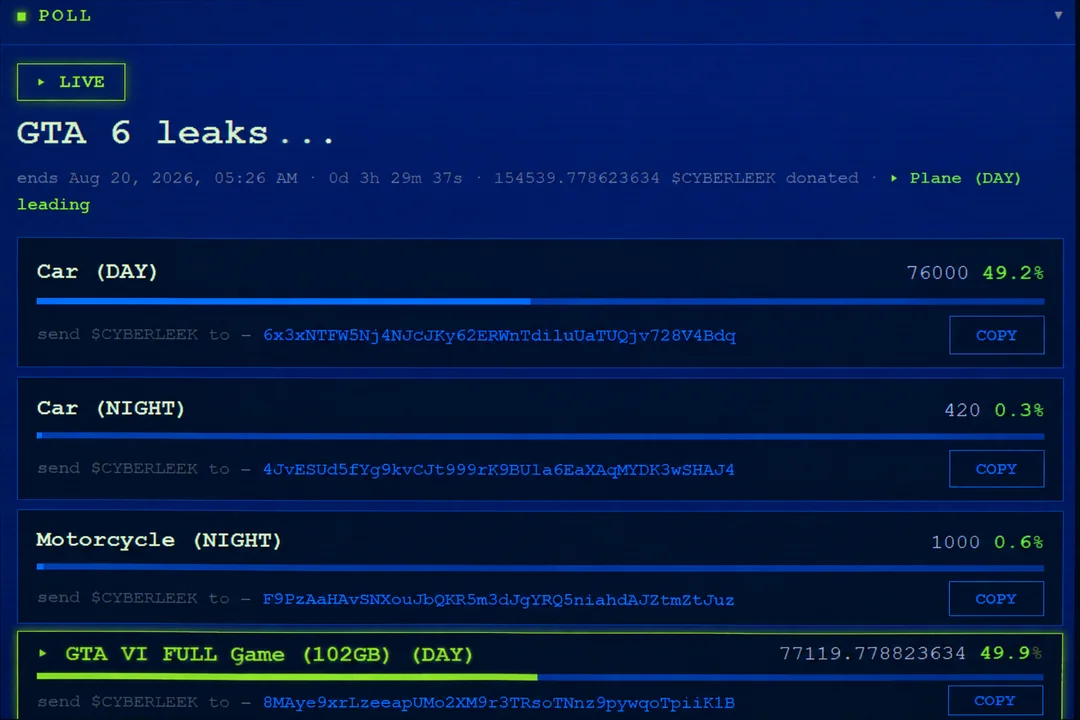Click the Motorcycle (NIGHT) progress bar

tap(540, 567)
